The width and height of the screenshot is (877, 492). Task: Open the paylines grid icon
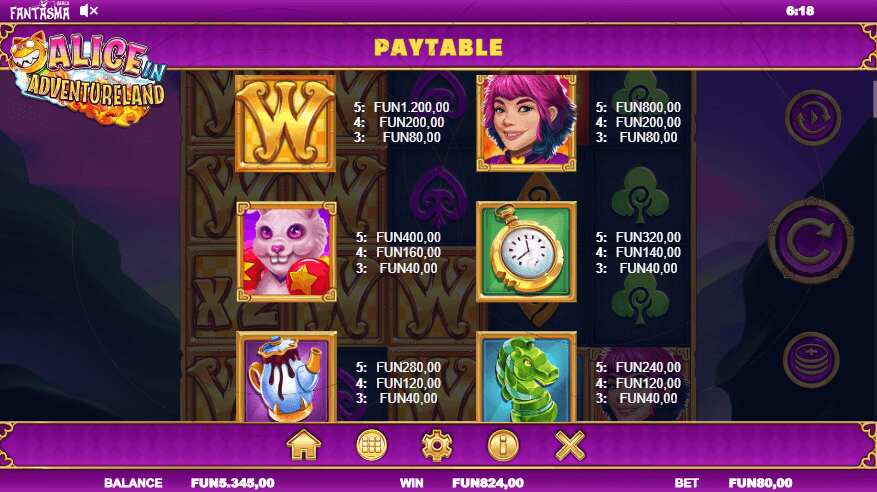pos(371,446)
